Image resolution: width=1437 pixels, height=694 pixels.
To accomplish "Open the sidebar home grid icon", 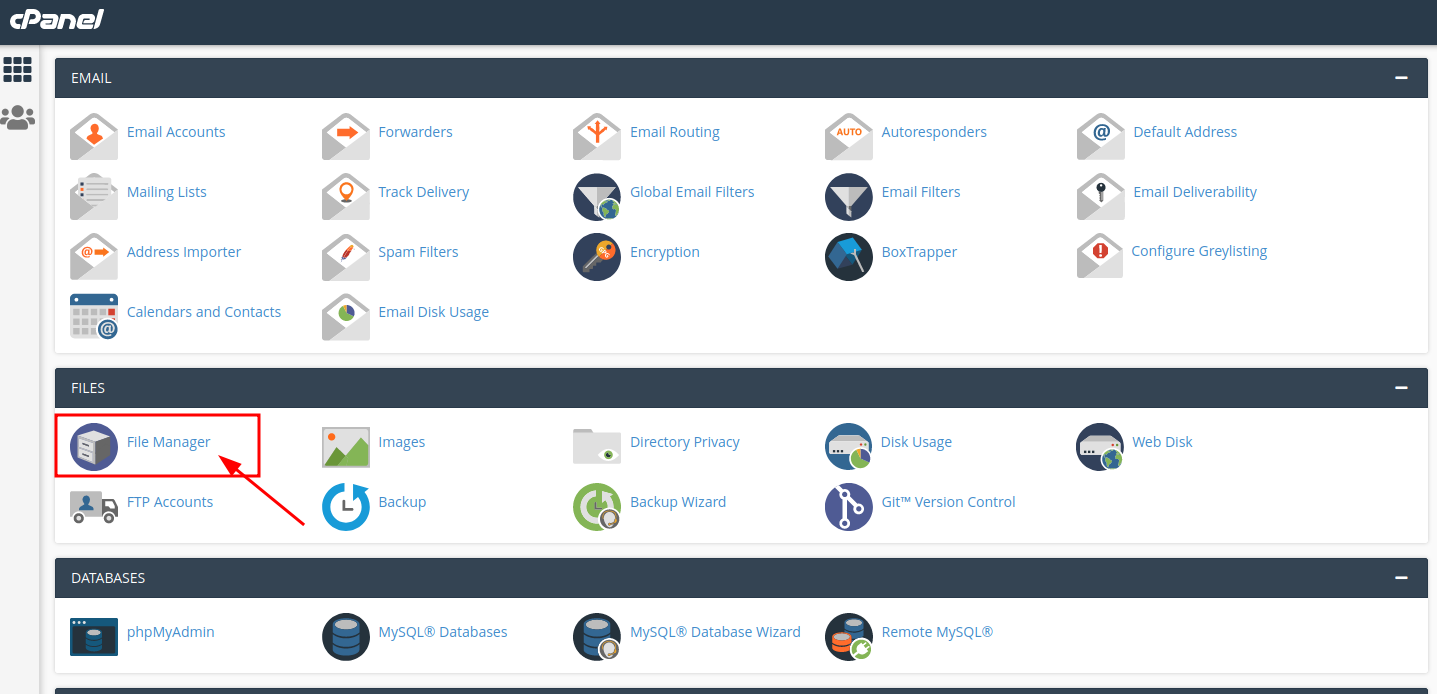I will coord(18,69).
